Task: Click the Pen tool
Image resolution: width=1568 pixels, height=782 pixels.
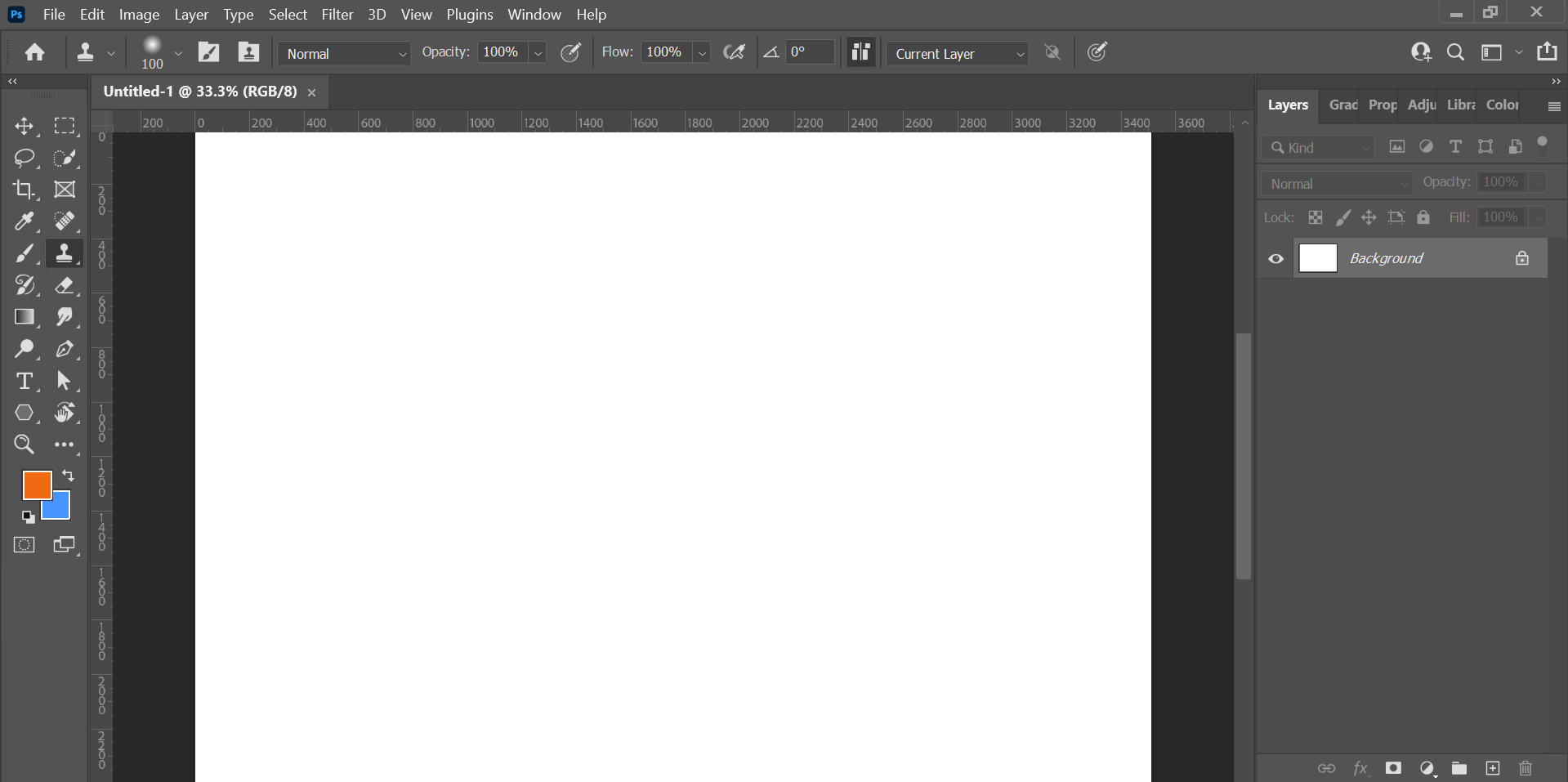Action: click(65, 349)
